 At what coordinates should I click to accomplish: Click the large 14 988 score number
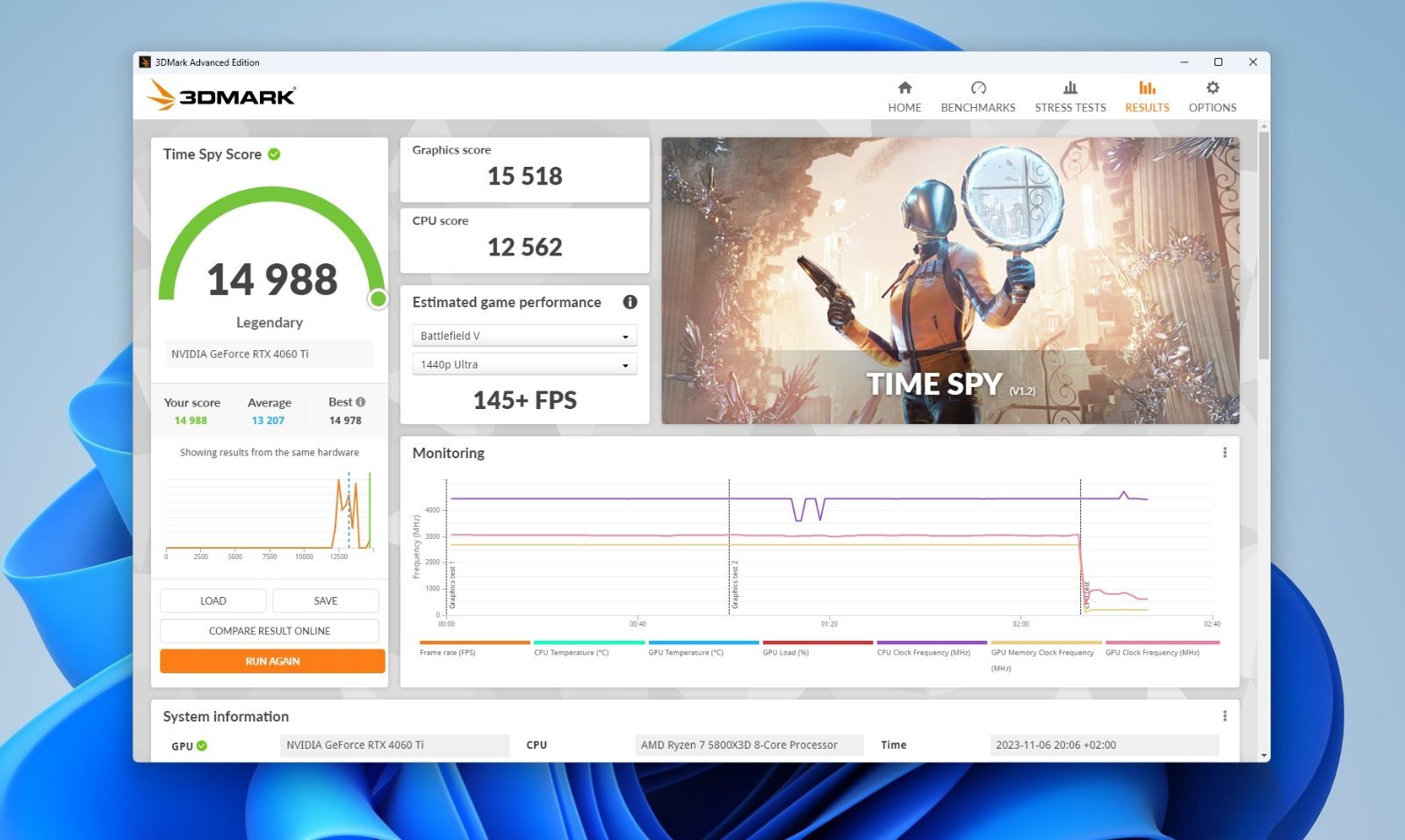(x=271, y=280)
